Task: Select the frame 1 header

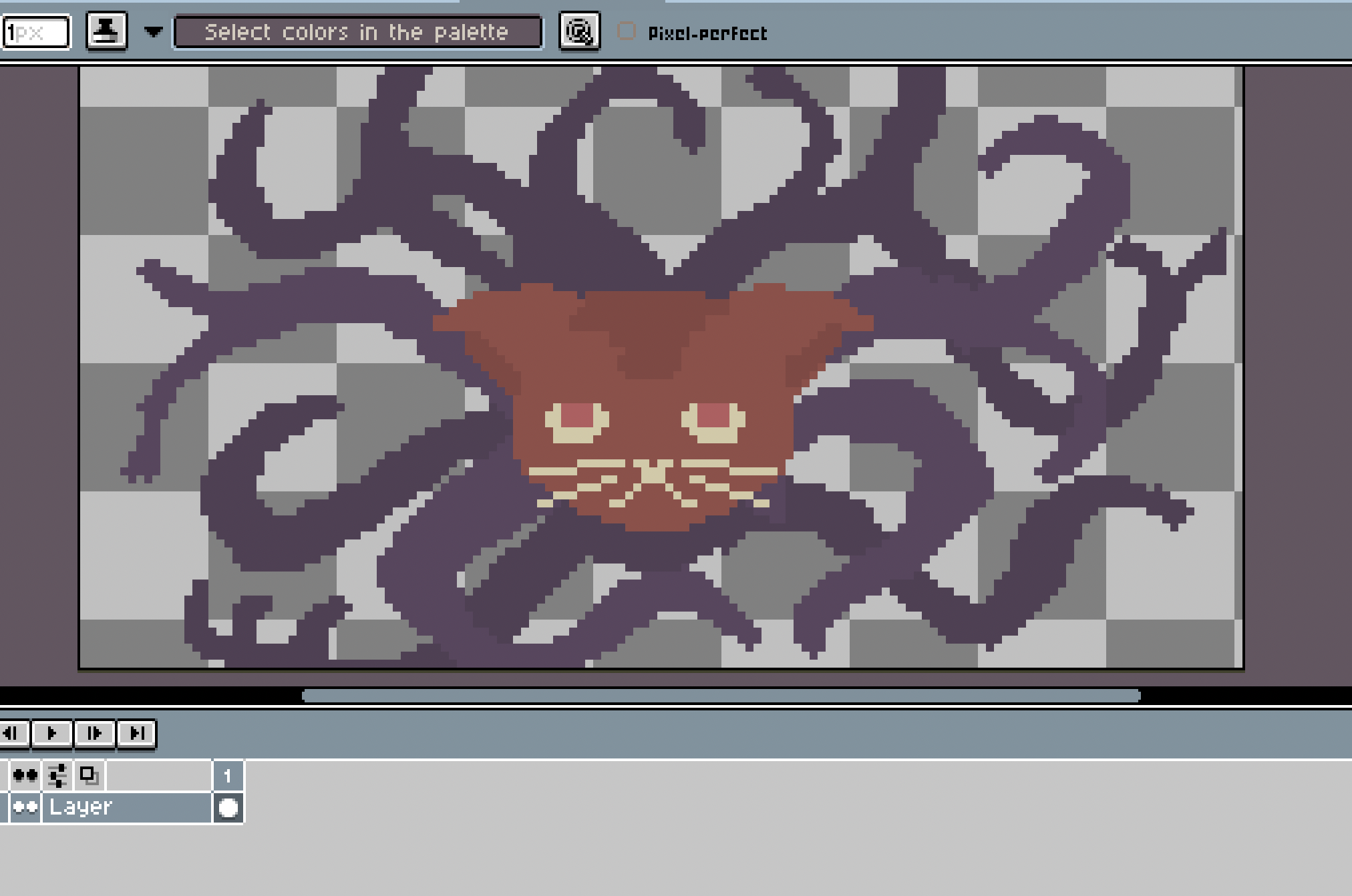Action: pos(228,775)
